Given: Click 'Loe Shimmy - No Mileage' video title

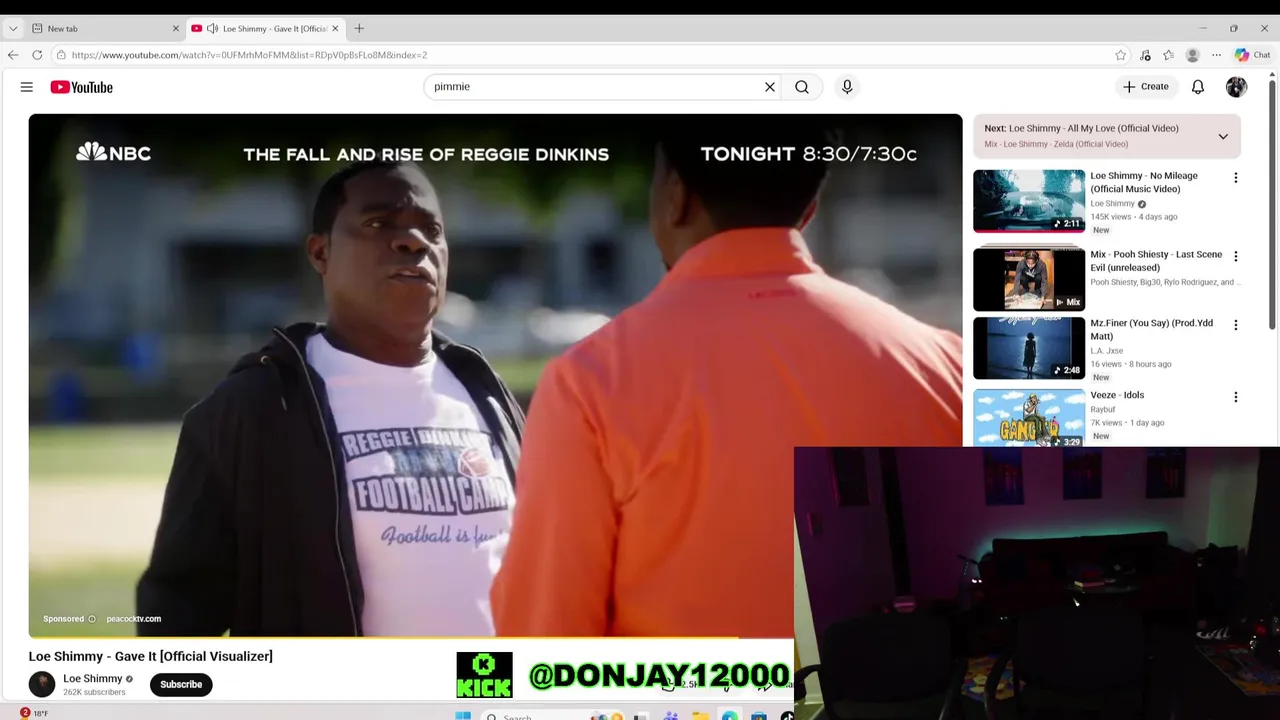Looking at the screenshot, I should (x=1143, y=182).
